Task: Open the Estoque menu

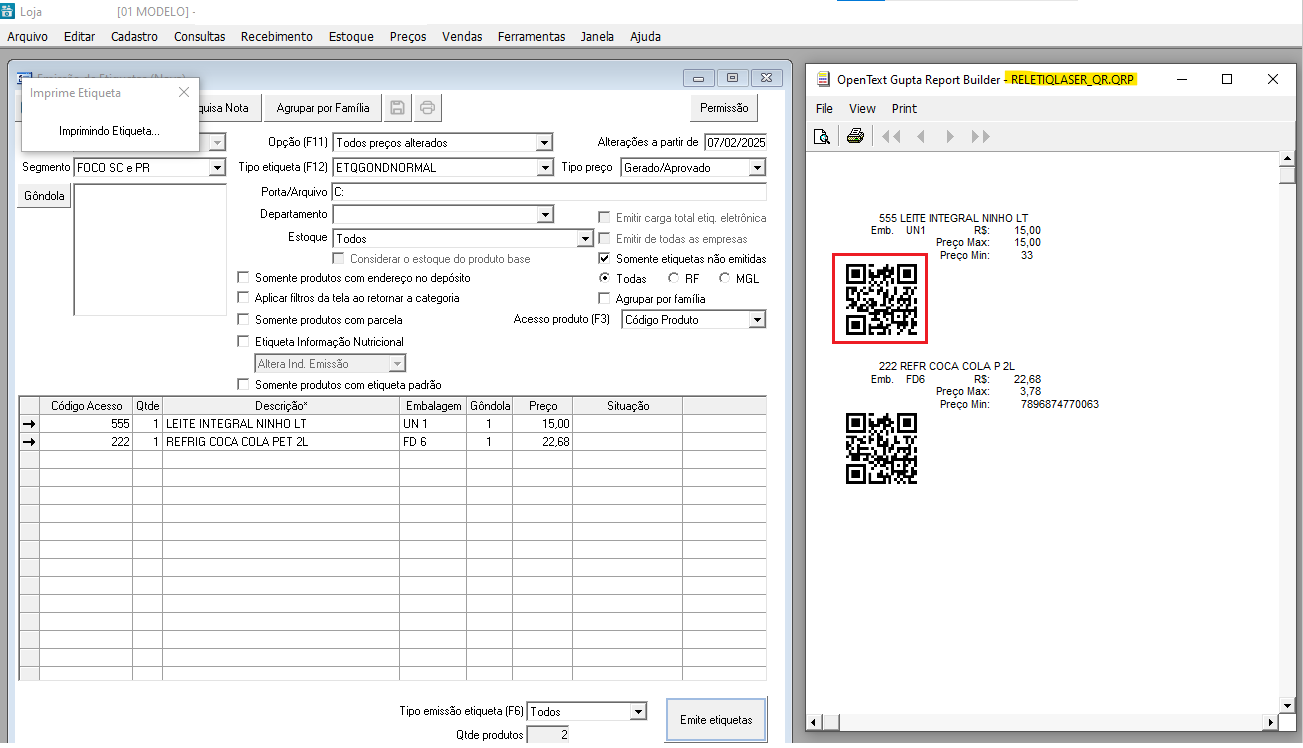Action: [350, 37]
